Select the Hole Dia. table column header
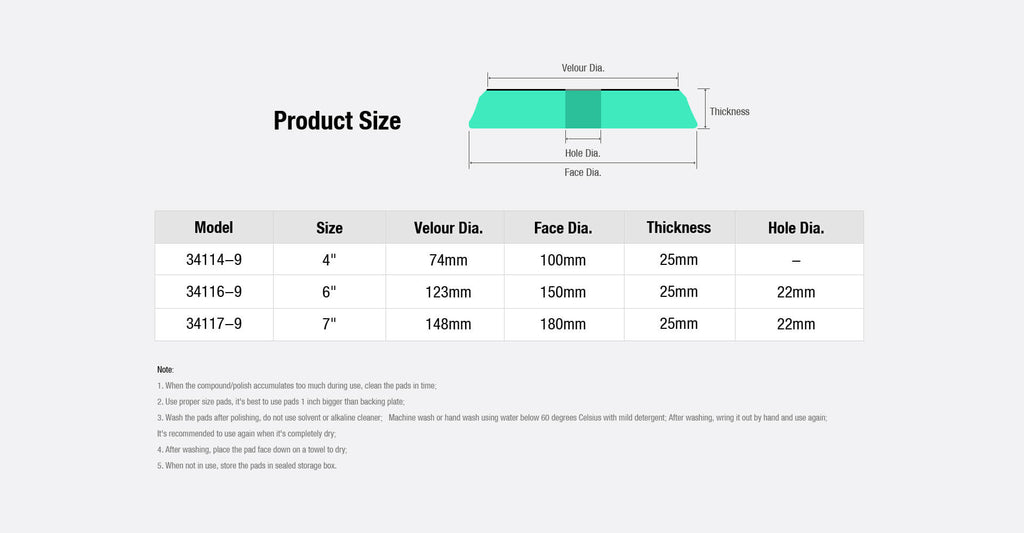The height and width of the screenshot is (533, 1024). click(x=796, y=228)
